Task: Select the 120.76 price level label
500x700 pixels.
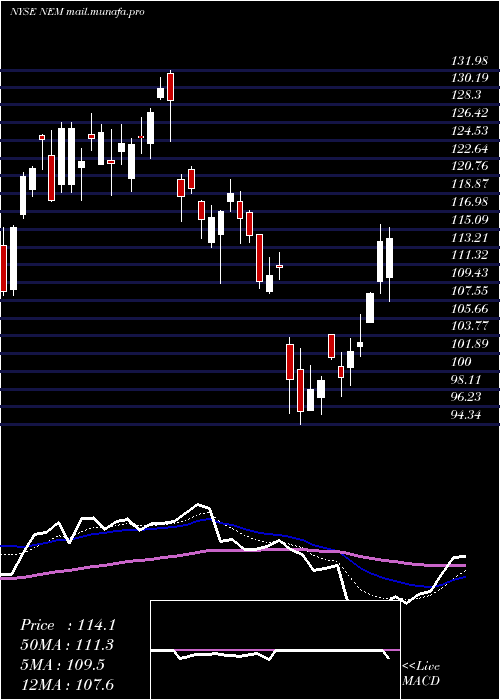Action: click(x=469, y=167)
